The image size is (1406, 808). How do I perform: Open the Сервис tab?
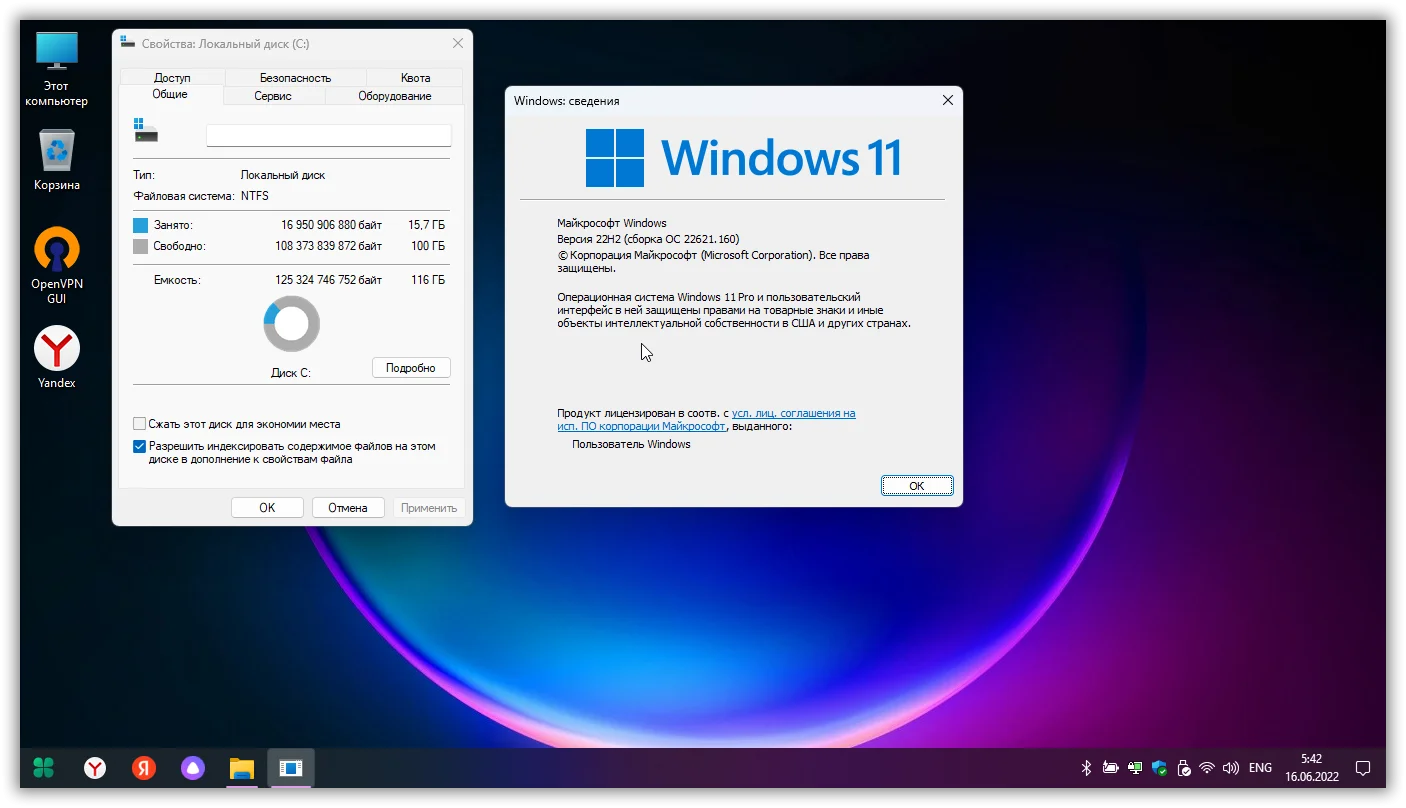[273, 96]
